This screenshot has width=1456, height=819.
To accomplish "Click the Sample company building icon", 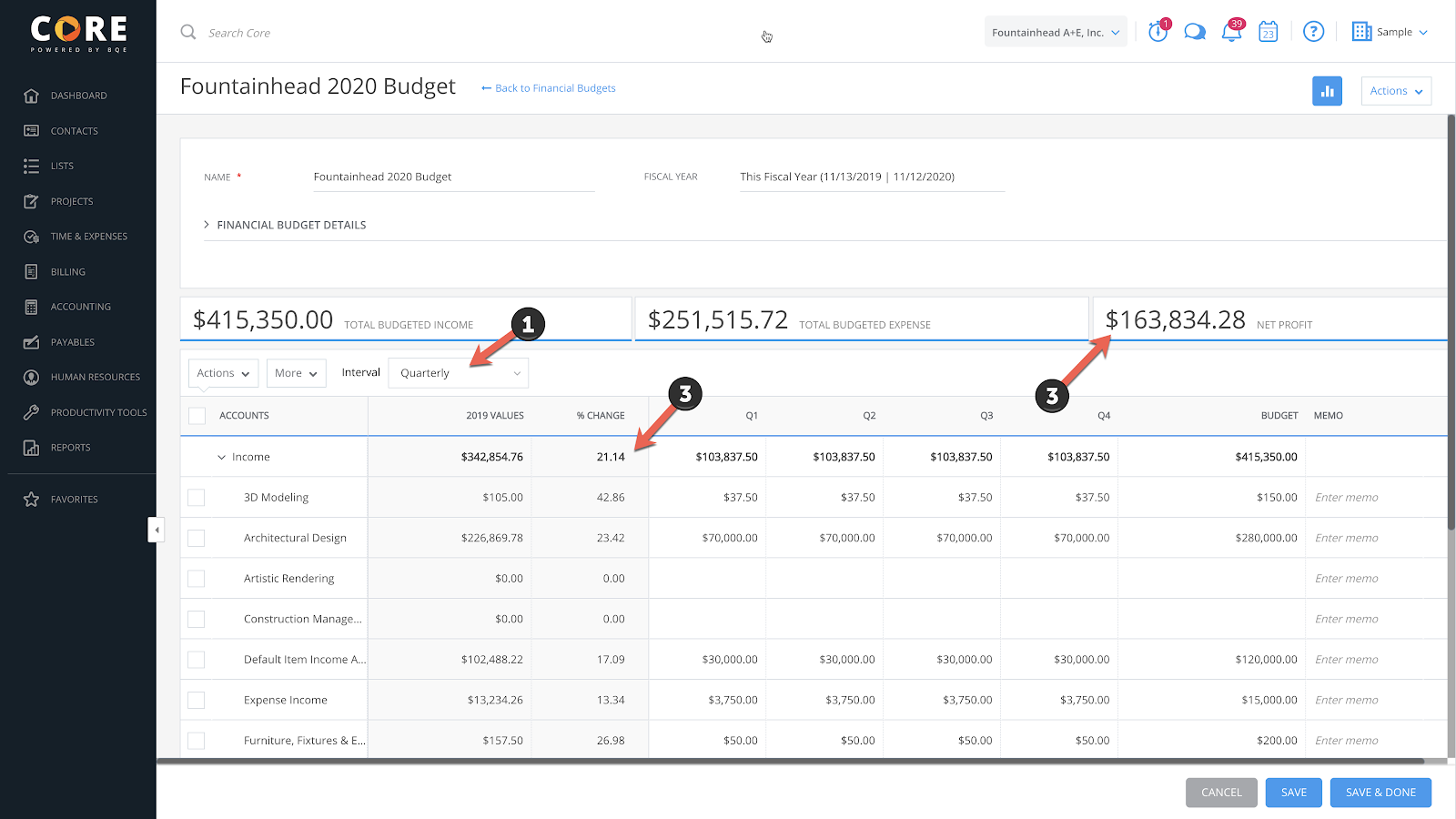I will [1361, 32].
